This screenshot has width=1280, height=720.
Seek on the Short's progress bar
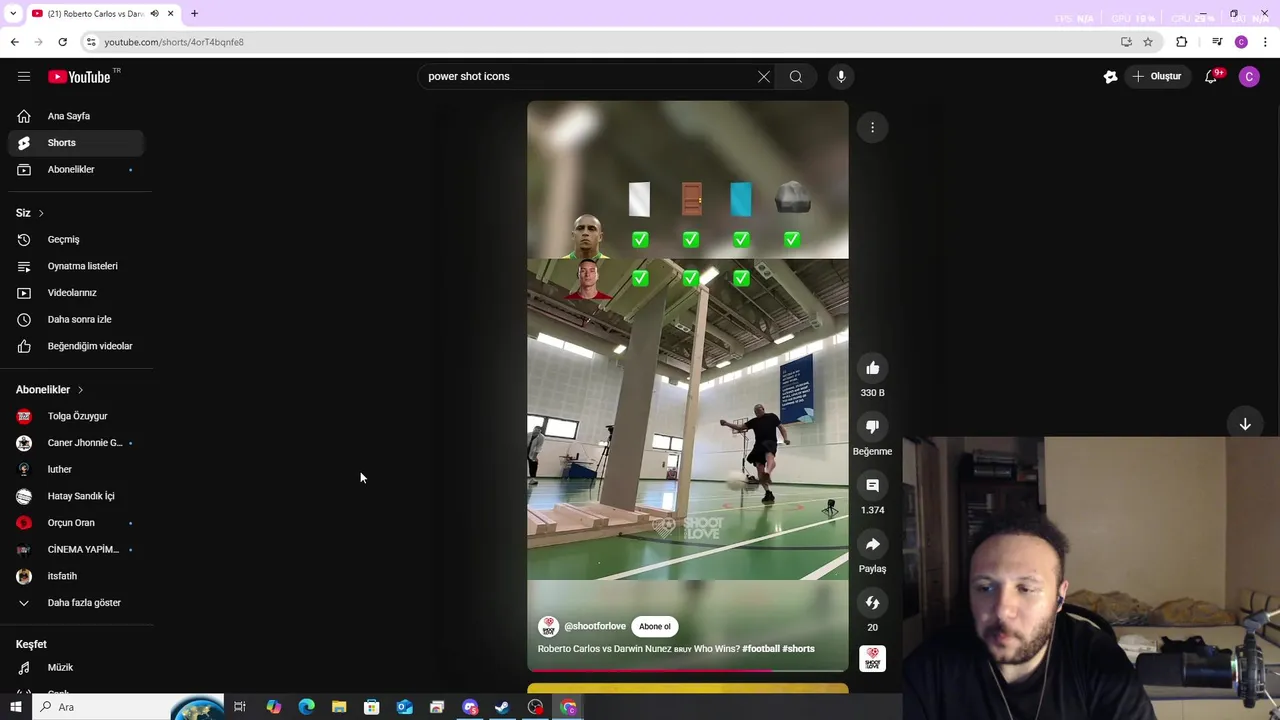point(688,670)
